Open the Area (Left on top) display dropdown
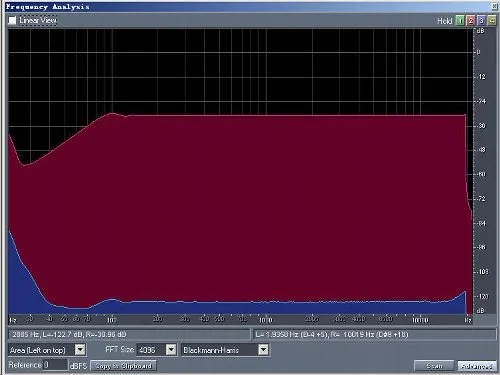 coord(80,350)
